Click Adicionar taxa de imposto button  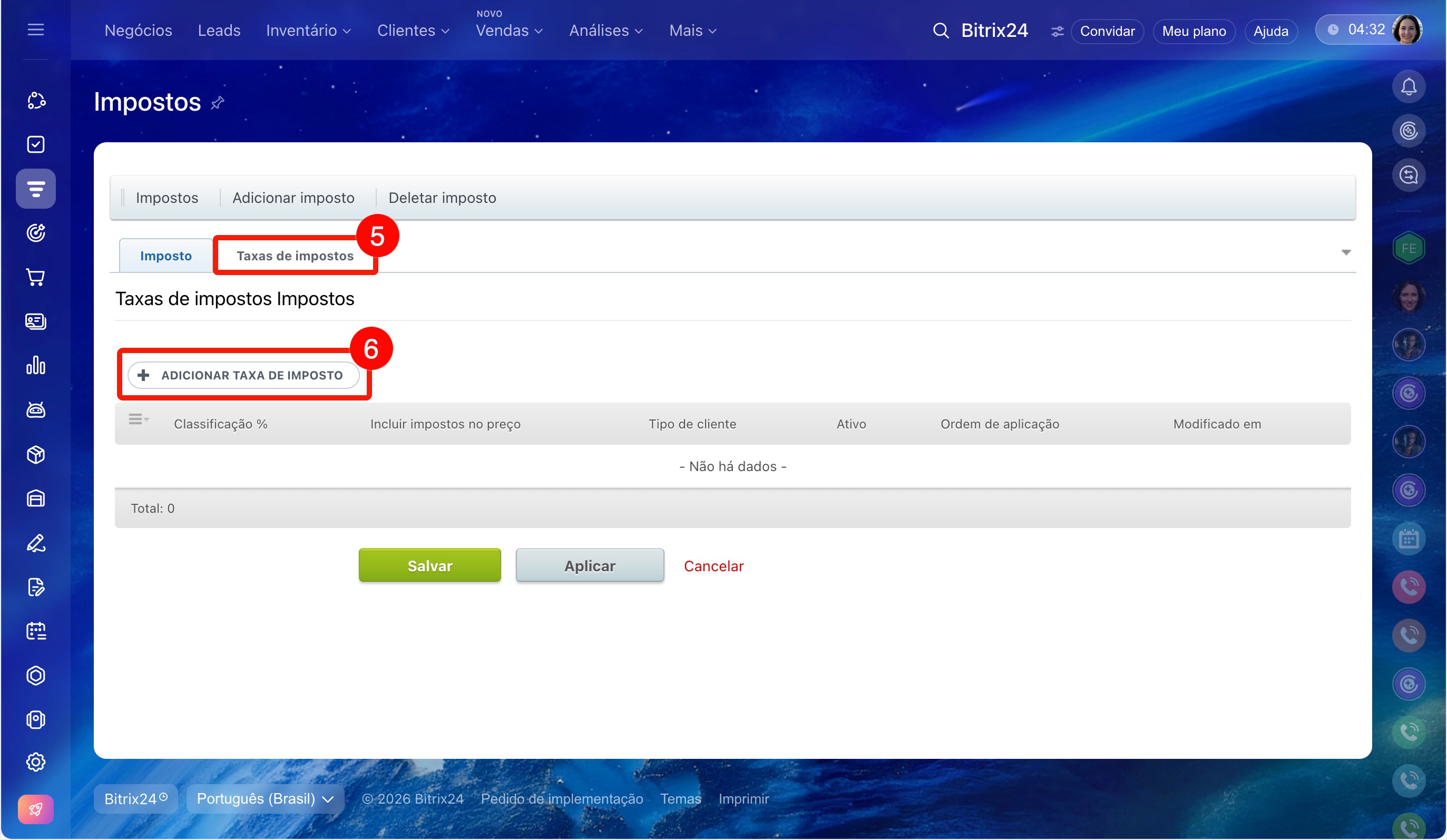coord(243,375)
